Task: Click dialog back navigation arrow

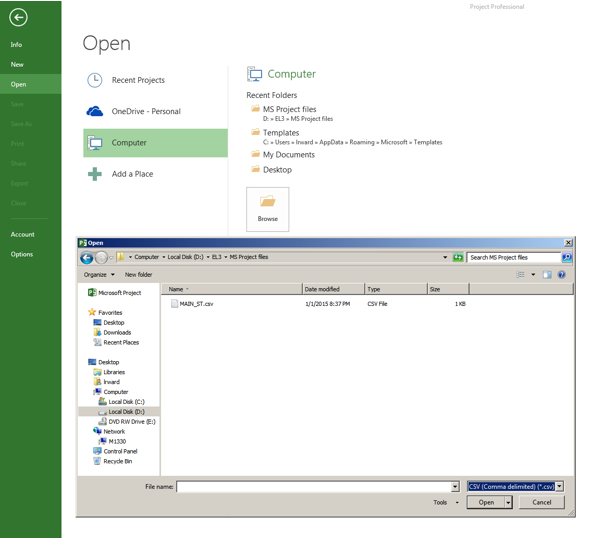Action: click(87, 258)
